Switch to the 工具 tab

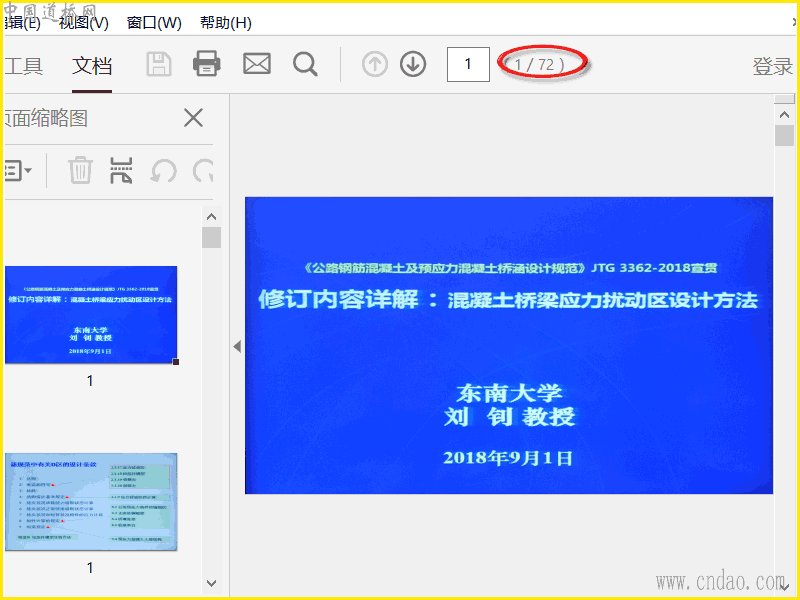click(23, 66)
